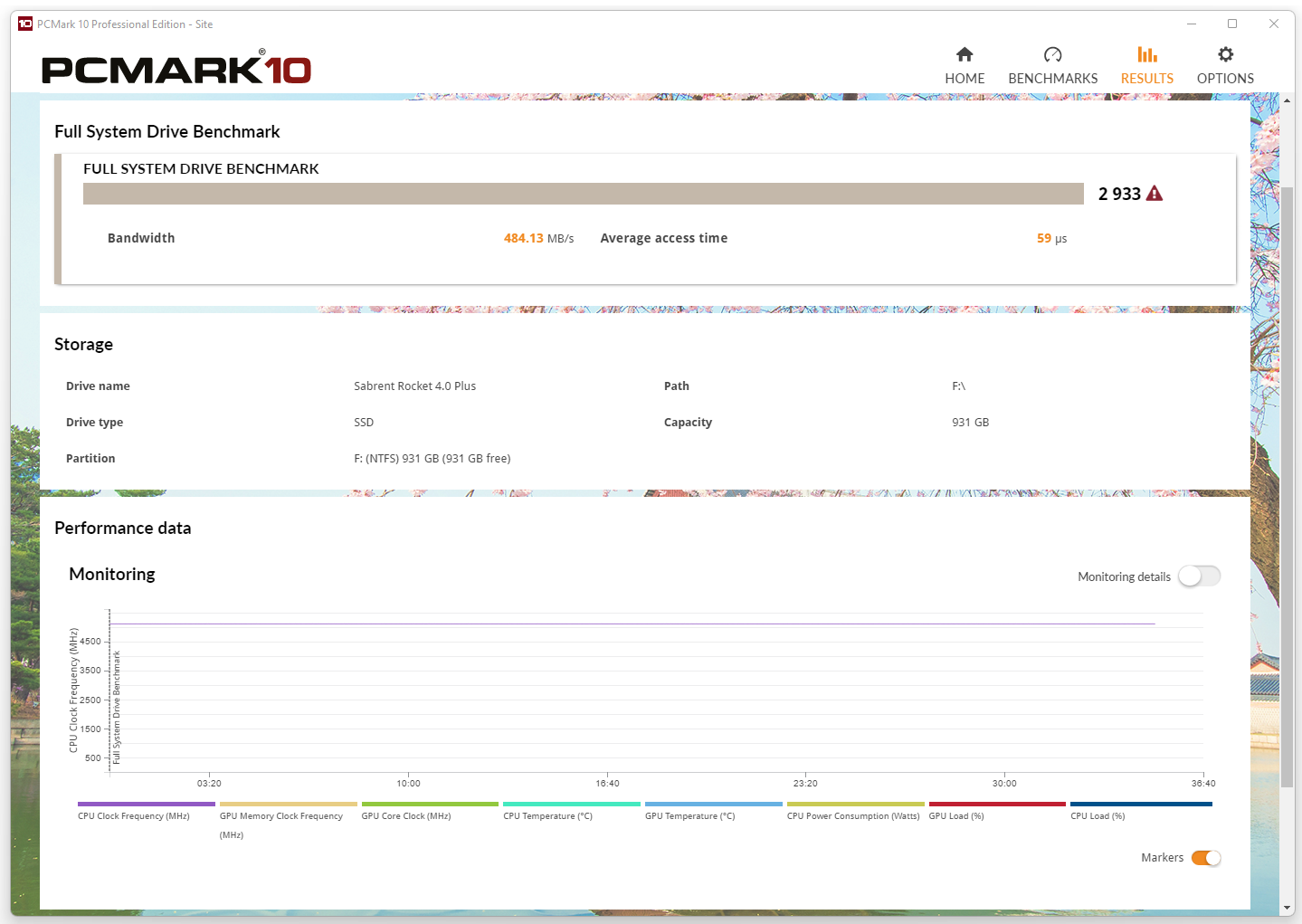Minimize the PCMark 10 window
Viewport: 1302px width, 924px height.
[x=1192, y=24]
